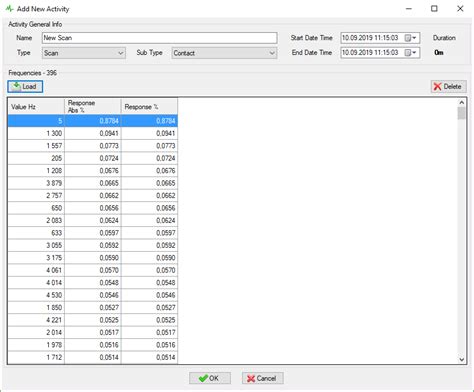Select the row with Value Hz 3 879
The width and height of the screenshot is (474, 392).
pos(93,183)
